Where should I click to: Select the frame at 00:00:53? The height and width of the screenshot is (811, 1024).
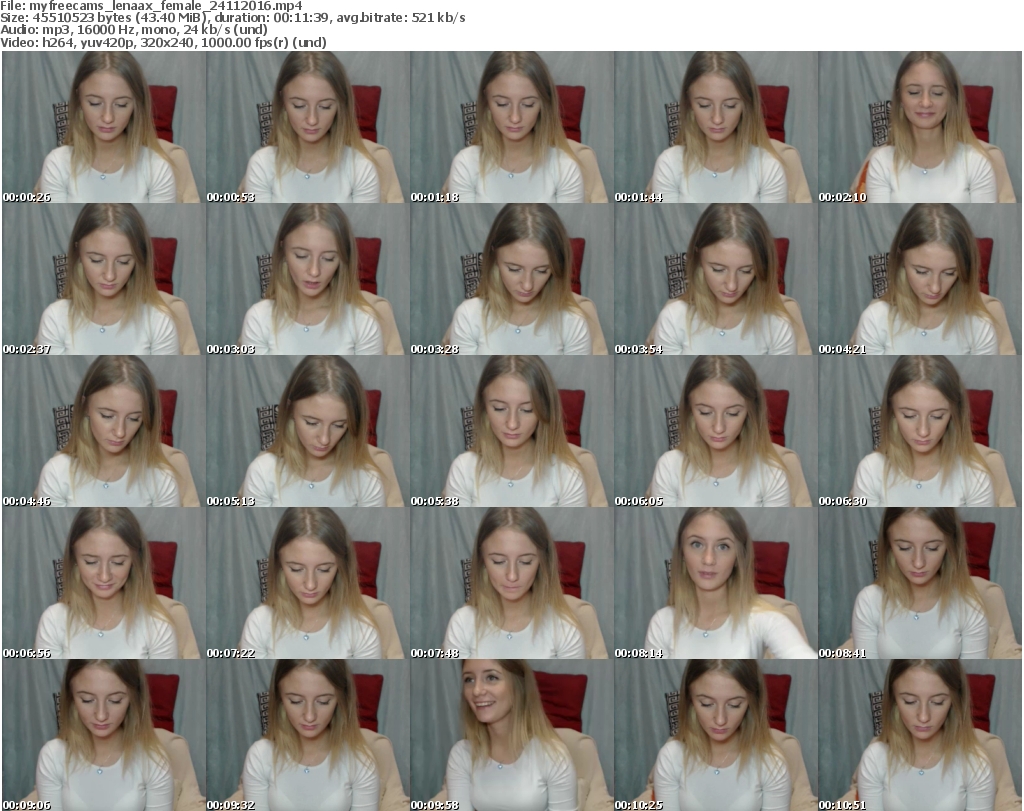[308, 127]
